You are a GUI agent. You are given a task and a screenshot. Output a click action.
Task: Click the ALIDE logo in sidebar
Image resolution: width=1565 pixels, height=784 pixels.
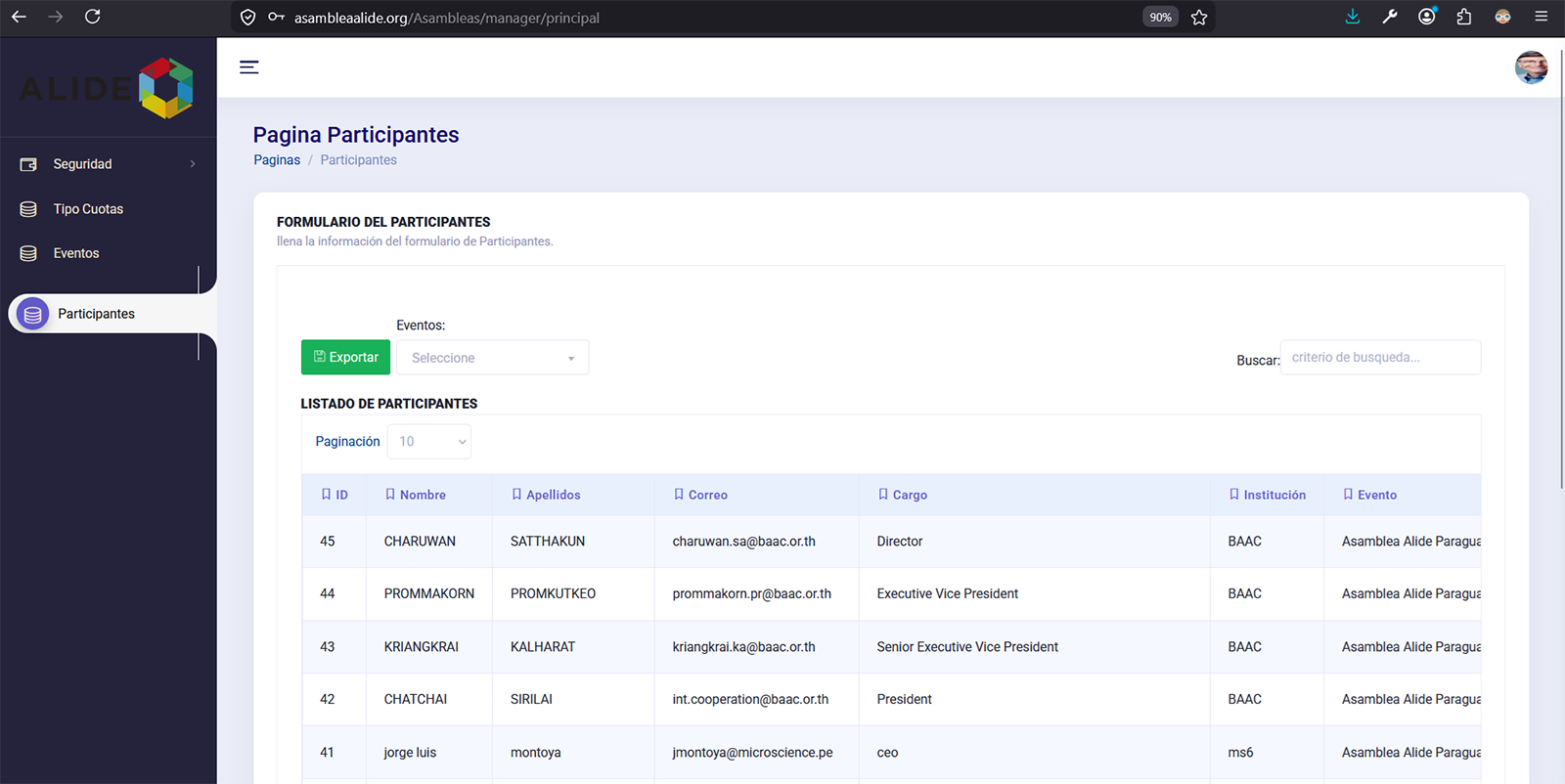coord(107,88)
